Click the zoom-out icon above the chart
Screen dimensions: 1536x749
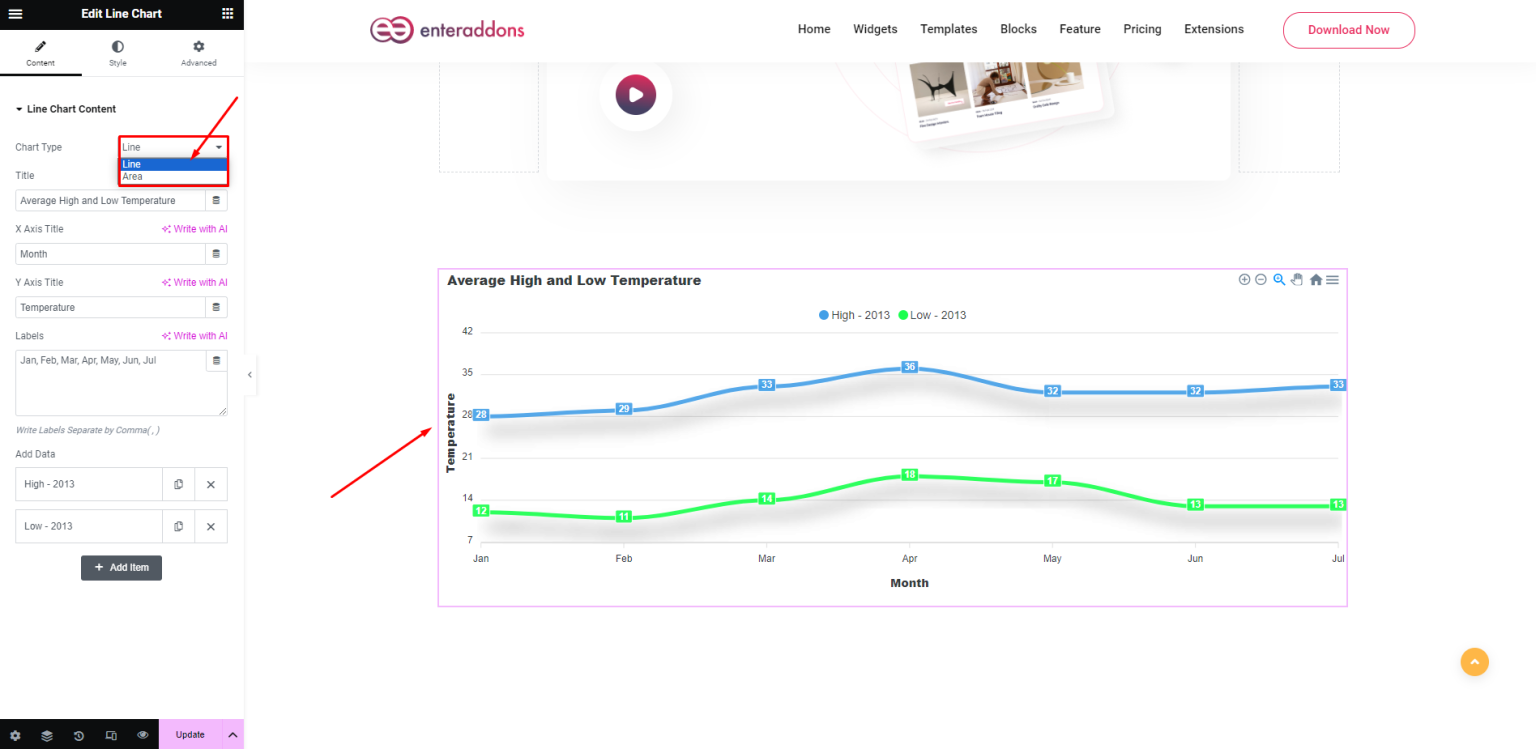(1261, 279)
